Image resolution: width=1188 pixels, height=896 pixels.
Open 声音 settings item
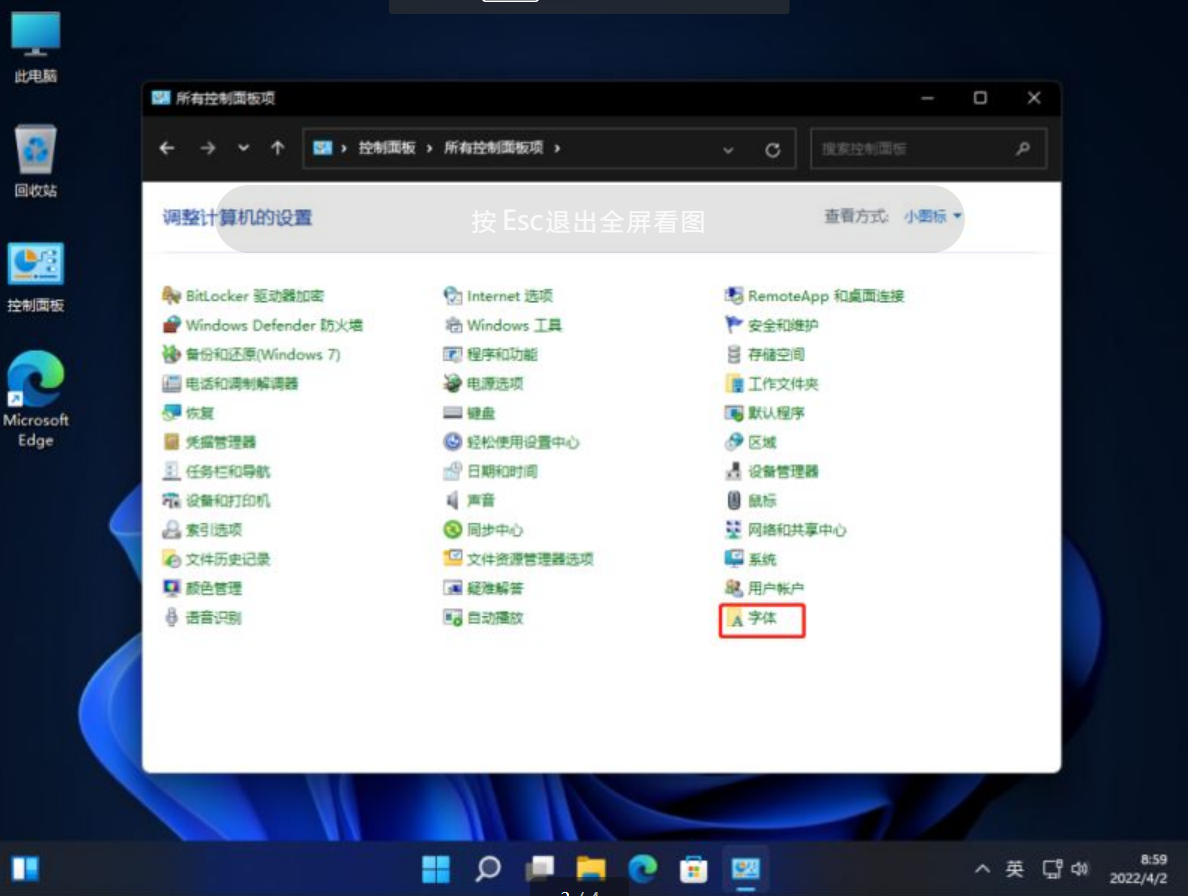(x=469, y=501)
